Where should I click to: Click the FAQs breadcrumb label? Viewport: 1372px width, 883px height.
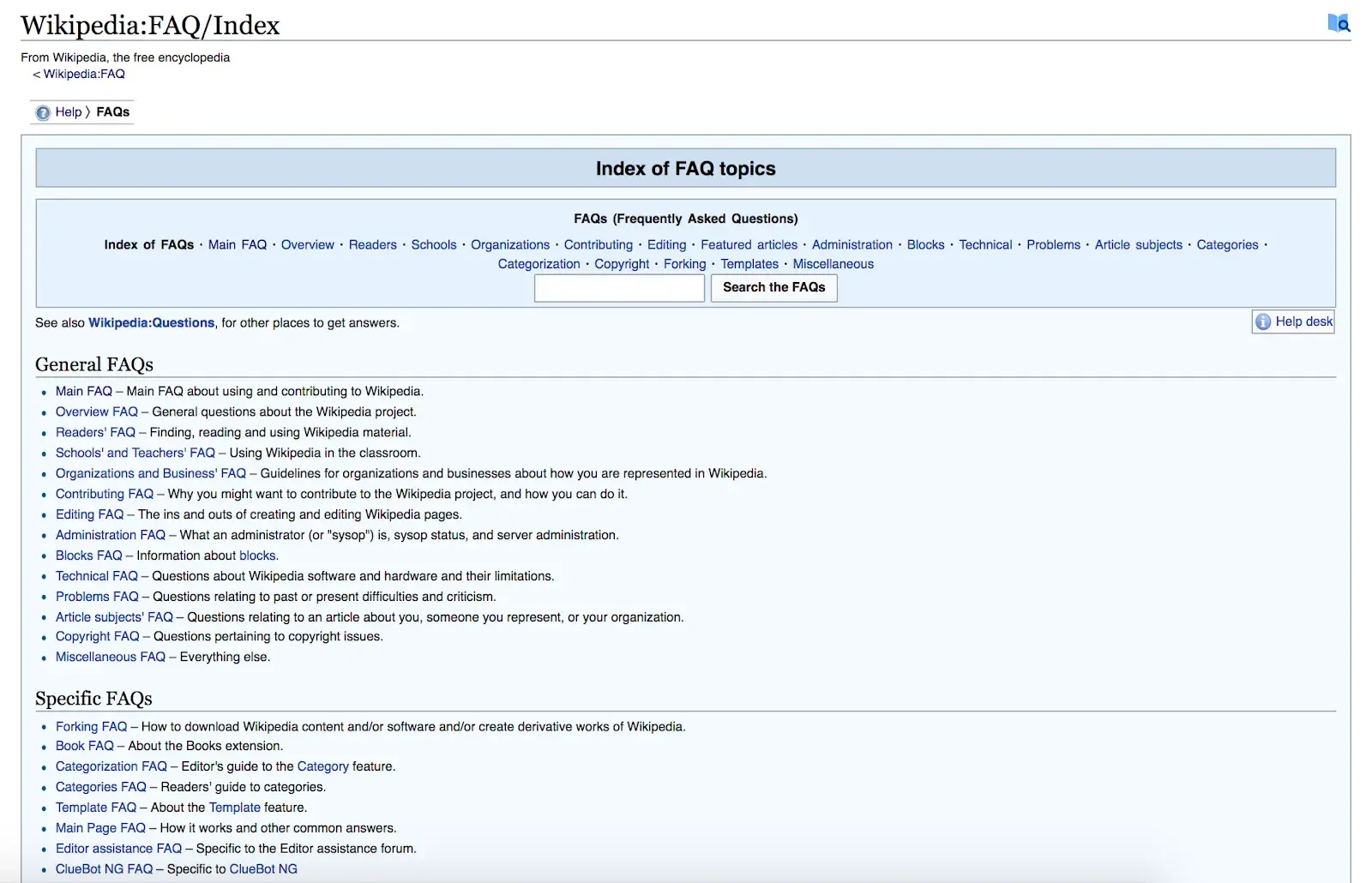tap(112, 112)
